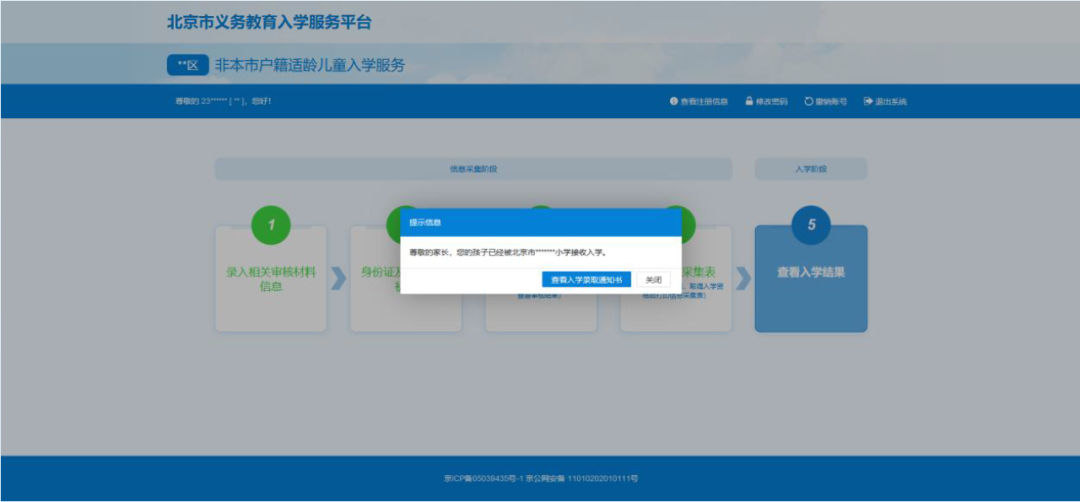Click the footer 京ICP备05039435号-1 text
1080x502 pixels.
[484, 478]
